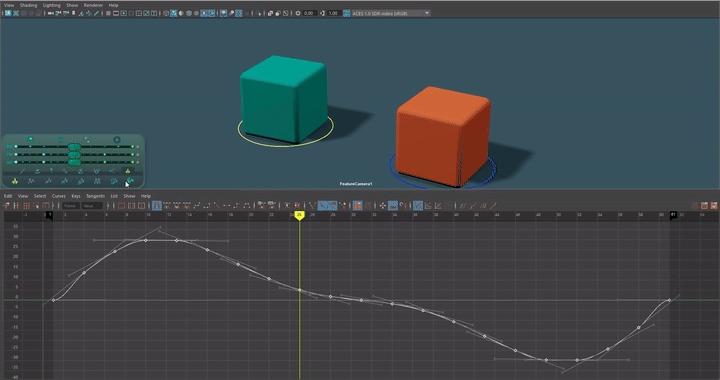The height and width of the screenshot is (380, 720).
Task: Click the Frame stats input field
Action: [x=71, y=206]
